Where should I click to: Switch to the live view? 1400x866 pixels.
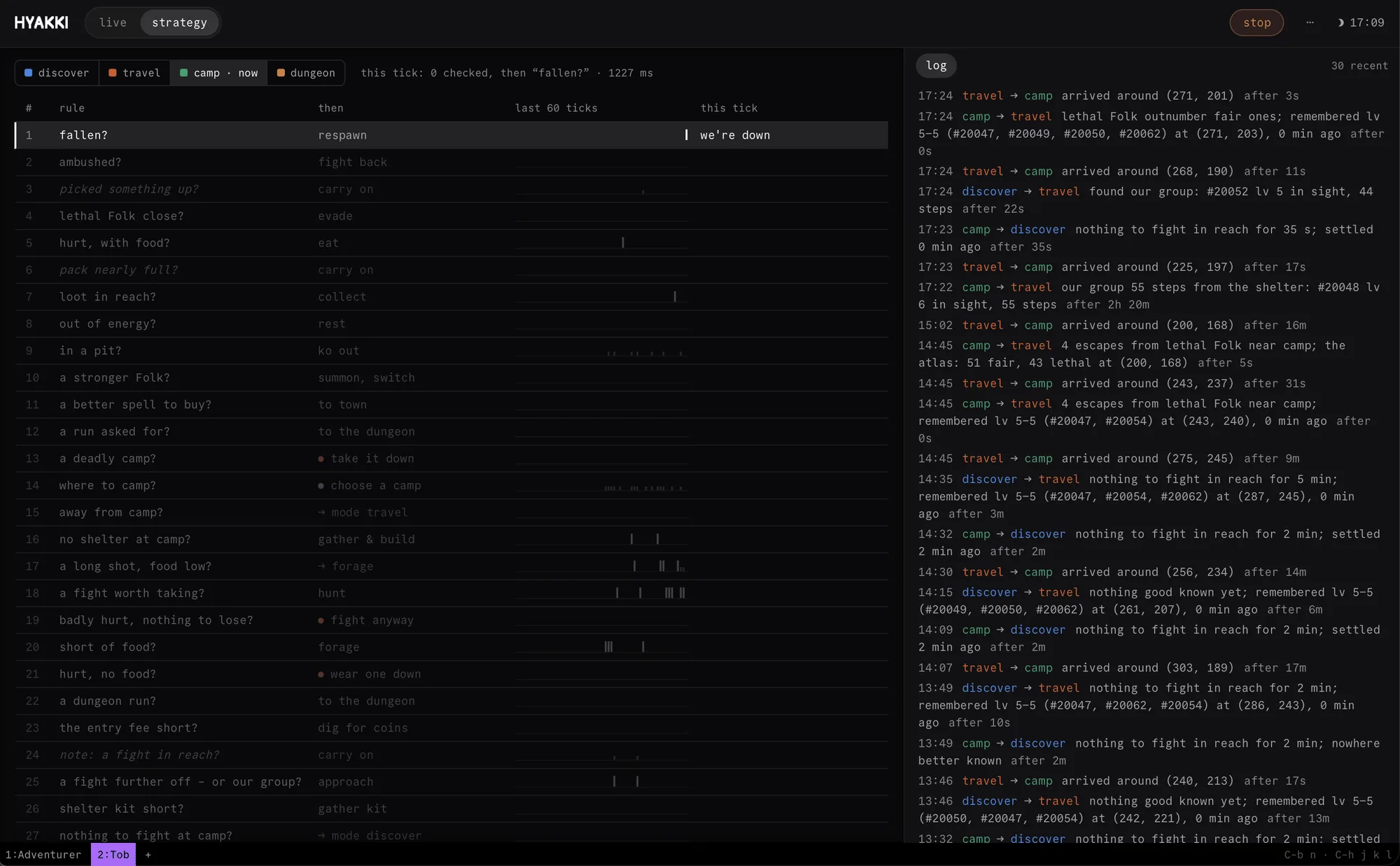[113, 22]
